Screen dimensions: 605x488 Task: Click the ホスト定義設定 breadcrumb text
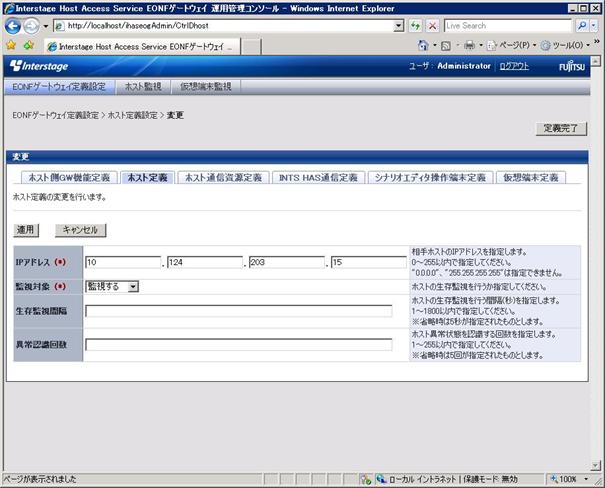[x=132, y=115]
